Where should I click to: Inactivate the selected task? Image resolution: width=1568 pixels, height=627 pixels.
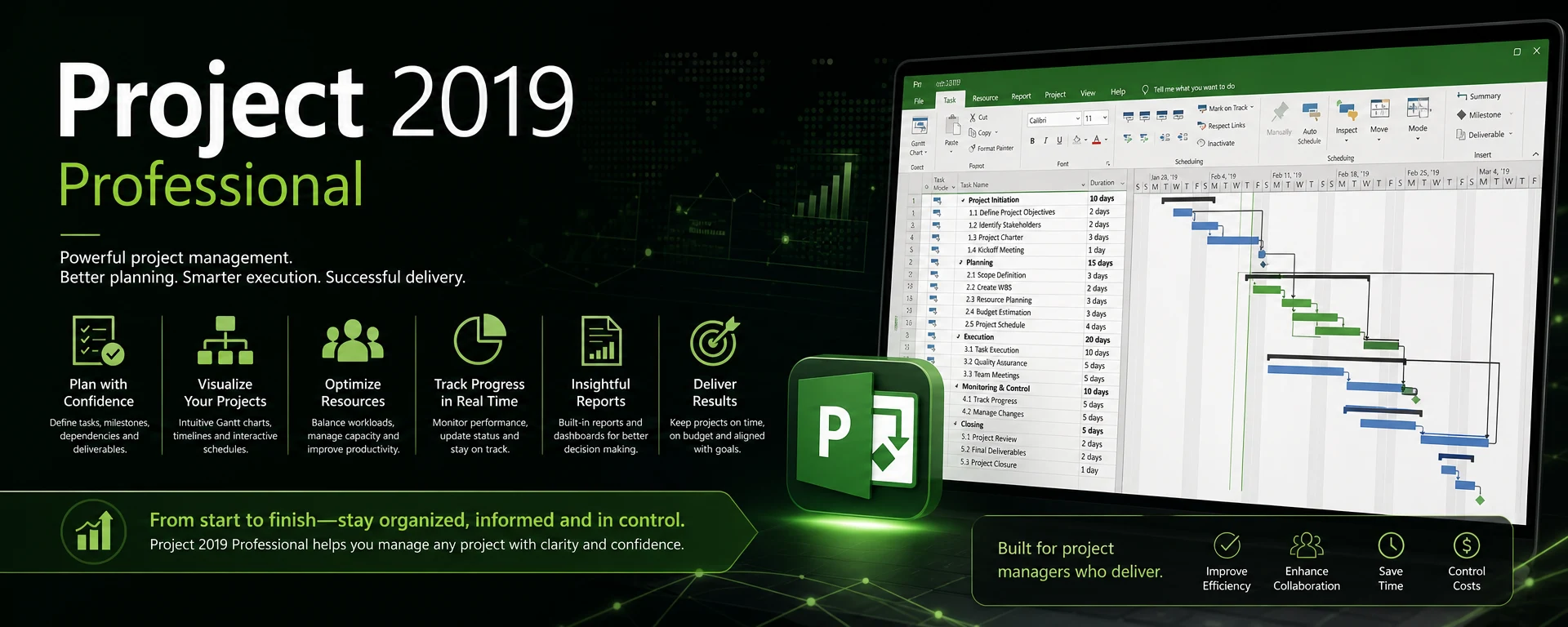click(1216, 143)
